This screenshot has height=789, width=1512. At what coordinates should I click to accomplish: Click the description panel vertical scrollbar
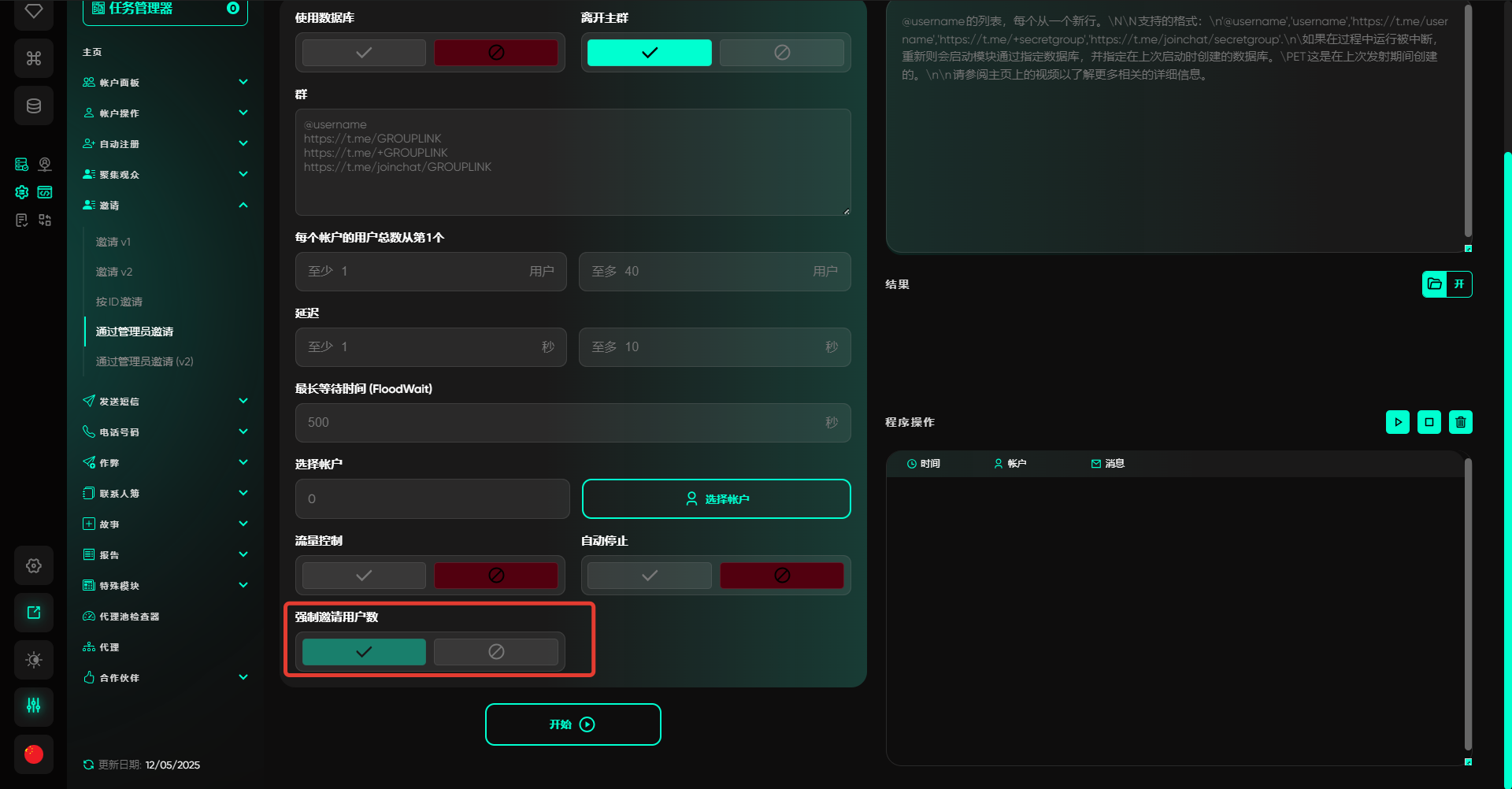pos(1468,118)
